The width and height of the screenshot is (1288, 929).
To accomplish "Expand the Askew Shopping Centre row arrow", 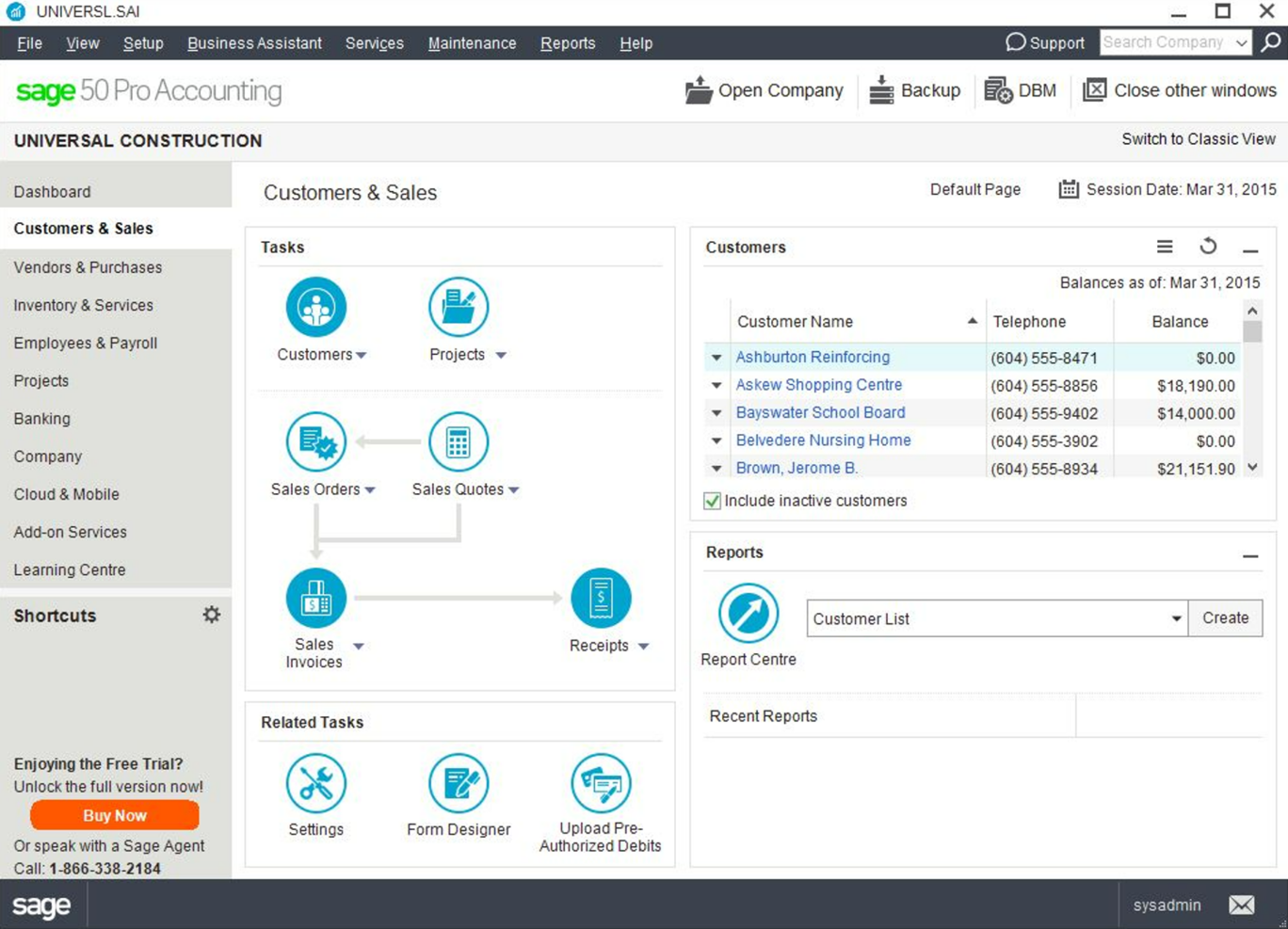I will 716,385.
